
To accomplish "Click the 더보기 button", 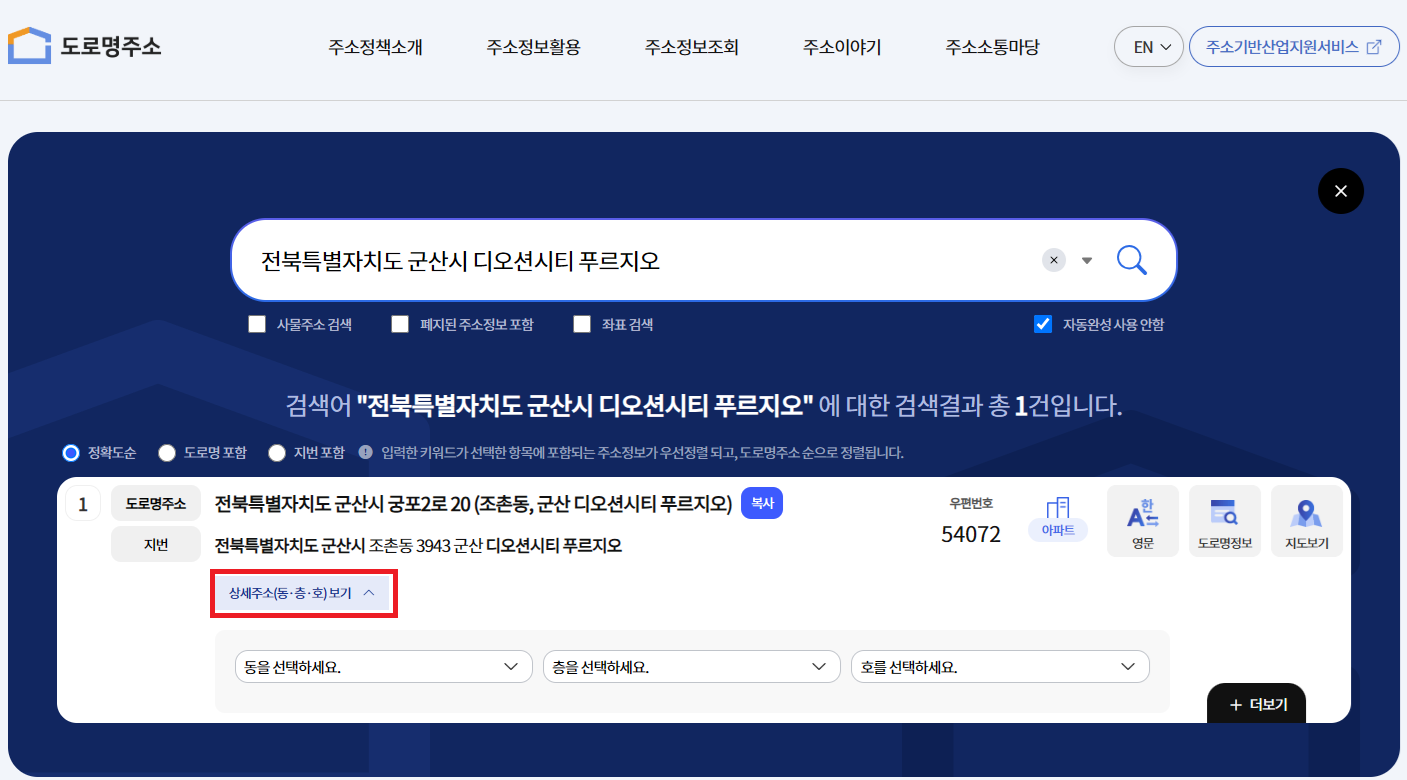I will (1257, 704).
